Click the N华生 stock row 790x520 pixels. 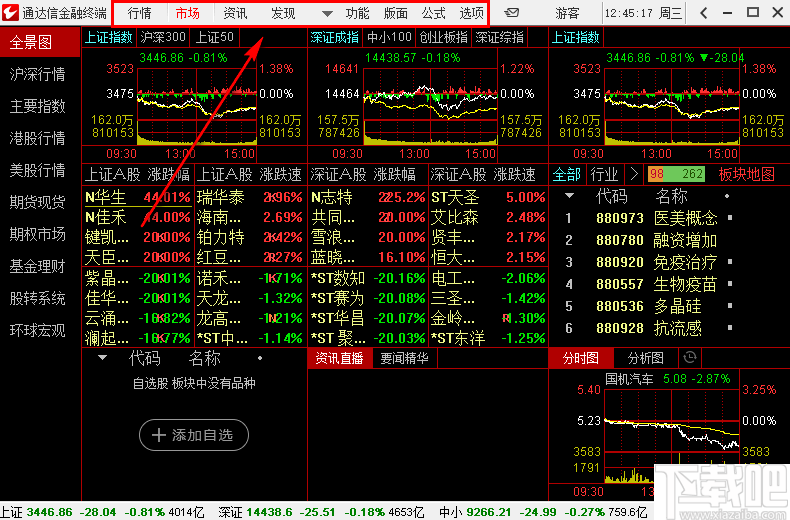click(x=138, y=198)
